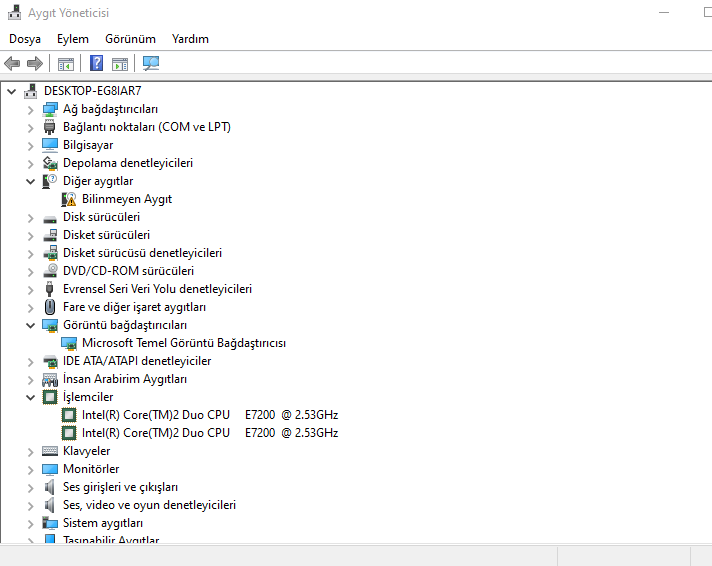Viewport: 712px width, 566px height.
Task: Click the Ses girişleri ve çıkışları speaker icon
Action: coord(49,487)
